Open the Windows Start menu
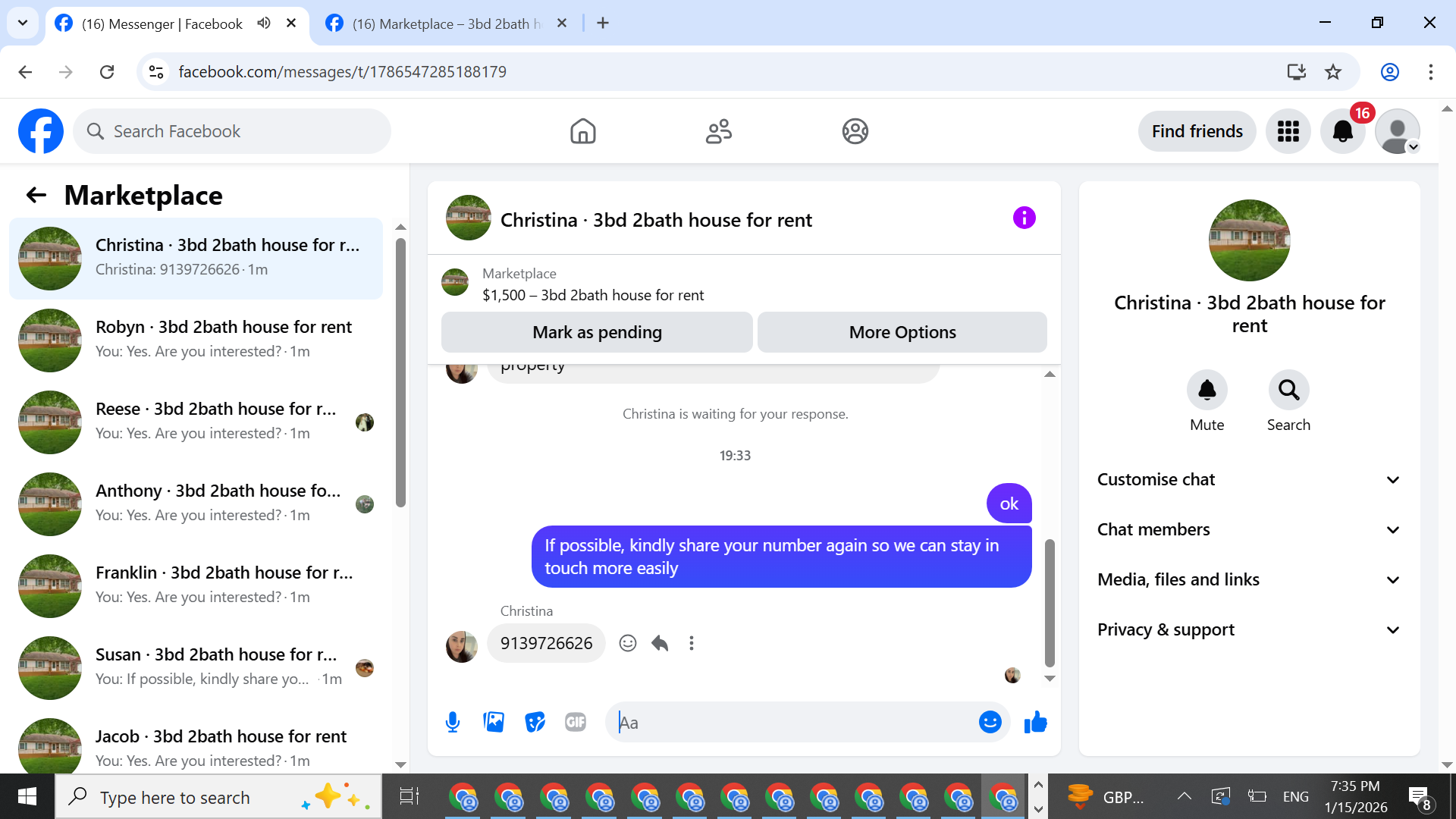Screen dimensions: 1456x819 27,796
